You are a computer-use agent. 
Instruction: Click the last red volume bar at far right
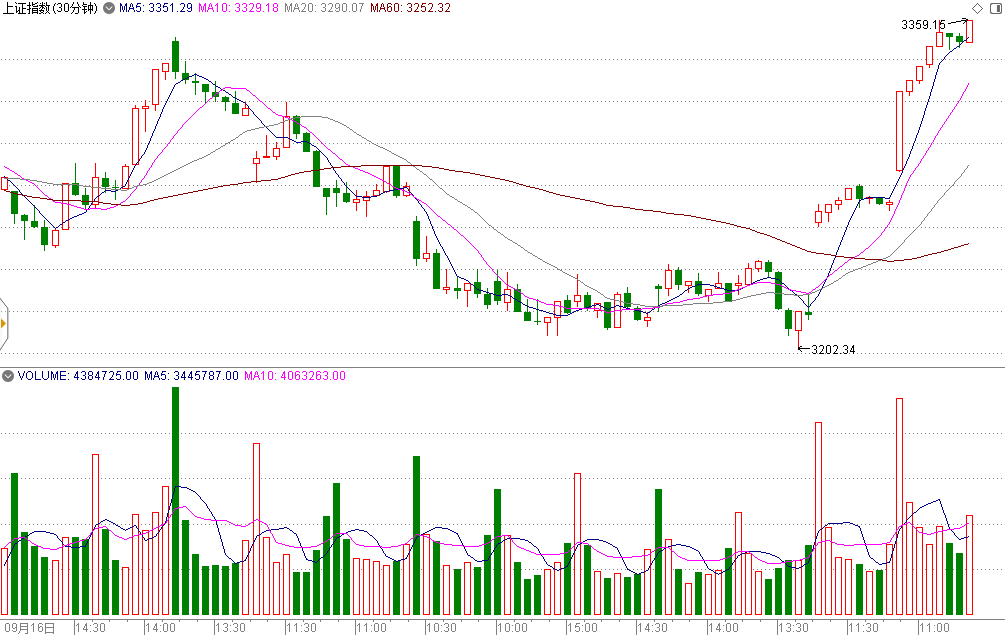[969, 565]
